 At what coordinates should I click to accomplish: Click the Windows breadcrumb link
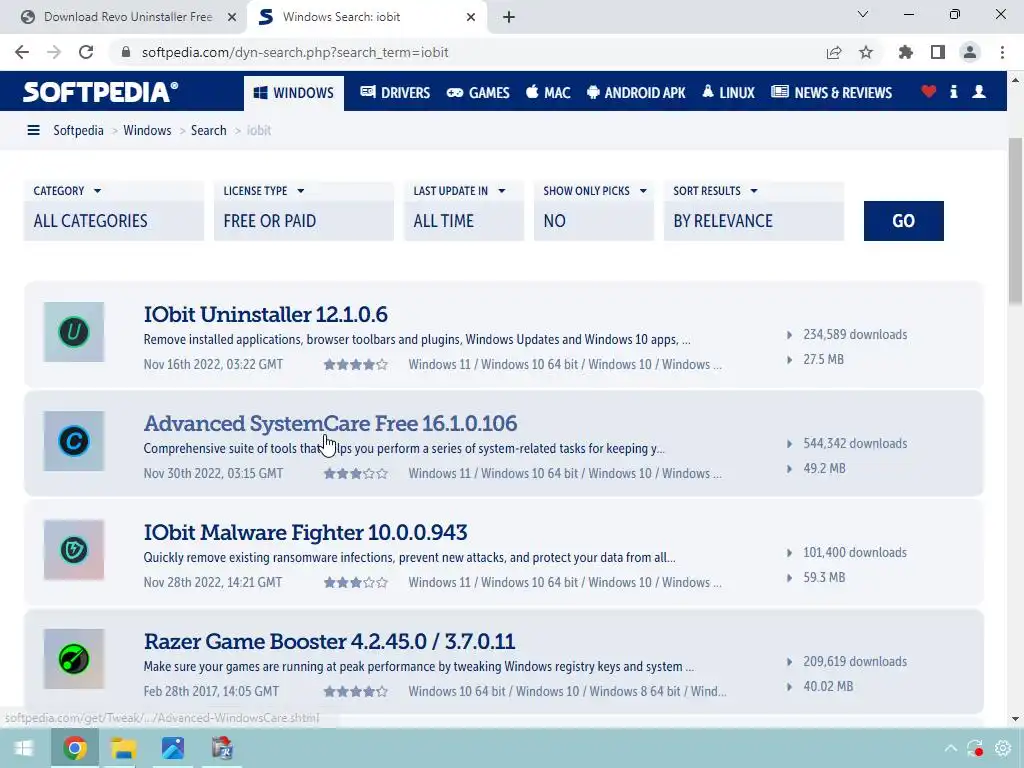click(147, 130)
